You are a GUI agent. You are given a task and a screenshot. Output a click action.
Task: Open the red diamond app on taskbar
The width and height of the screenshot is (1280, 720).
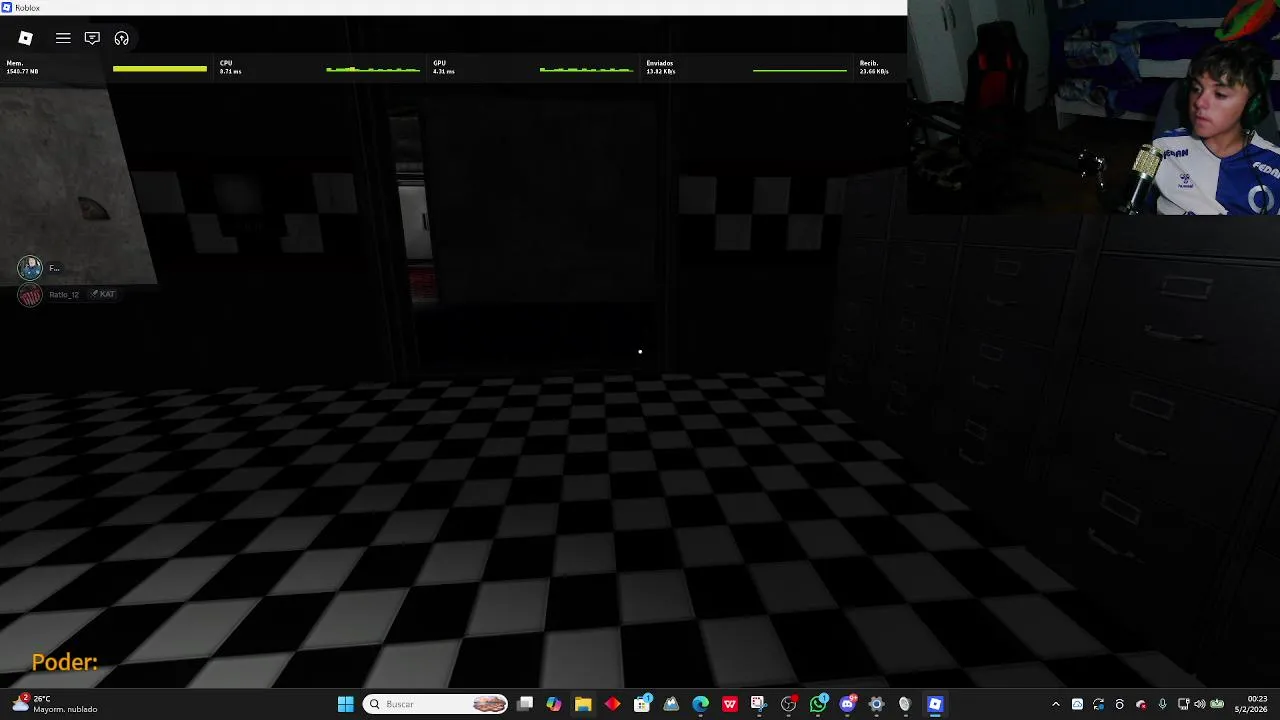(x=612, y=704)
